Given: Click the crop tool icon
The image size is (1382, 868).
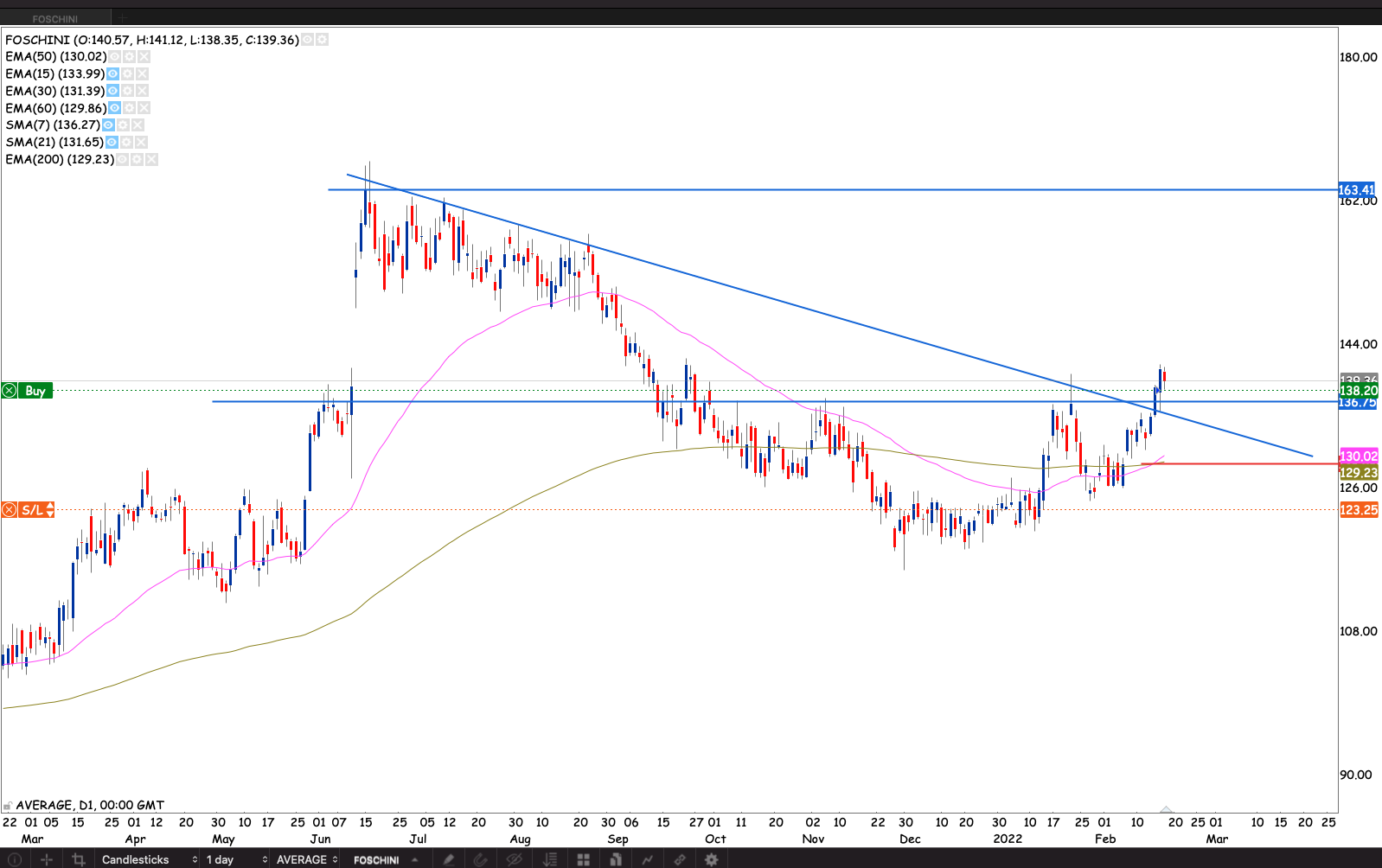Looking at the screenshot, I should coord(79,859).
